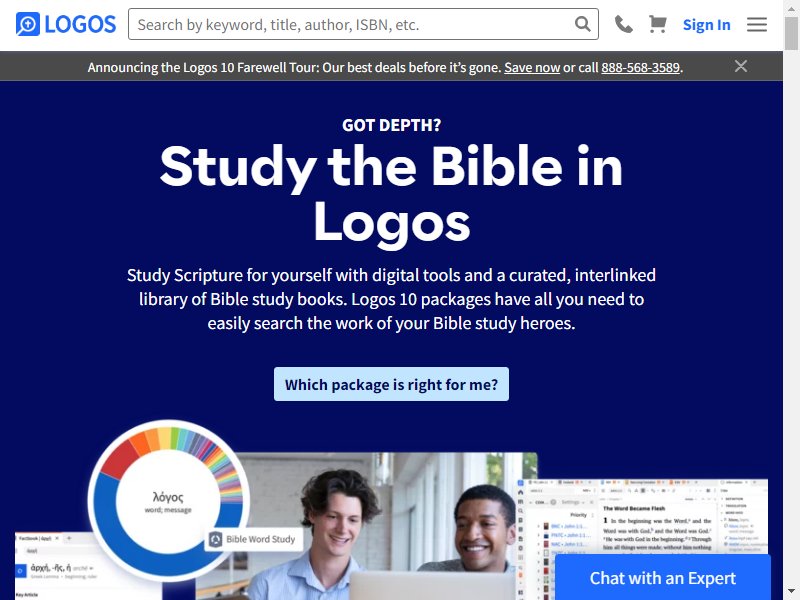Click the λόγος word study donut chart
This screenshot has height=600, width=800.
[168, 501]
